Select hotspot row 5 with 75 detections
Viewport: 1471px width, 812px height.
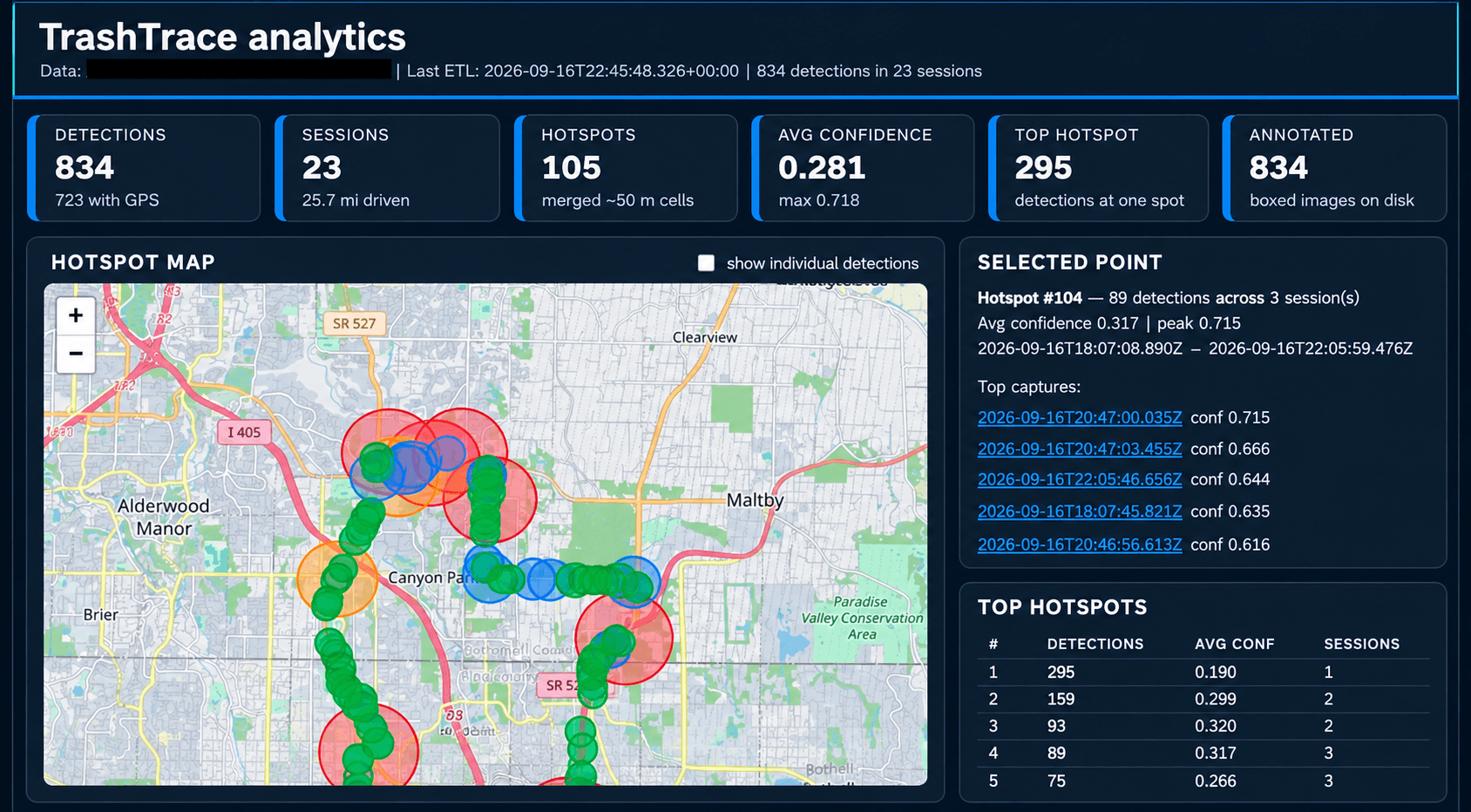1203,781
